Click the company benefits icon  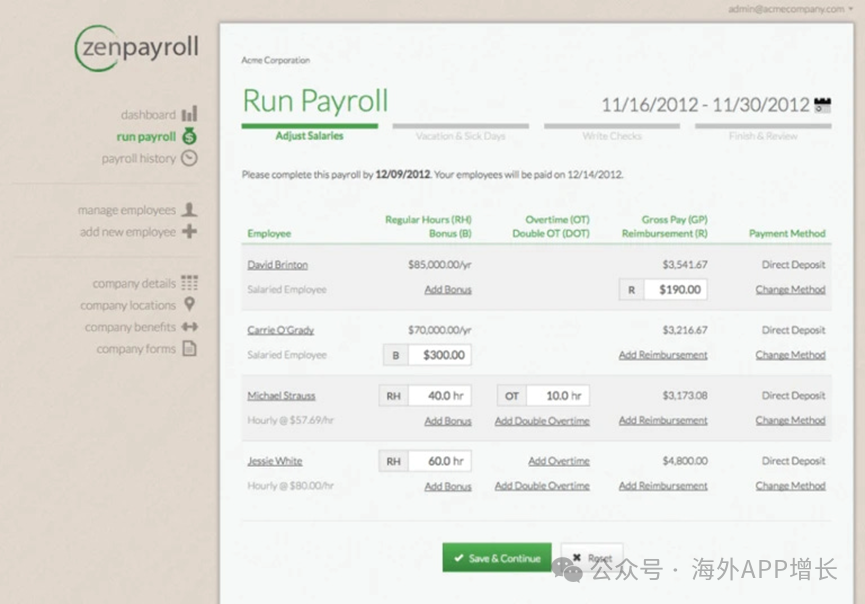[189, 327]
